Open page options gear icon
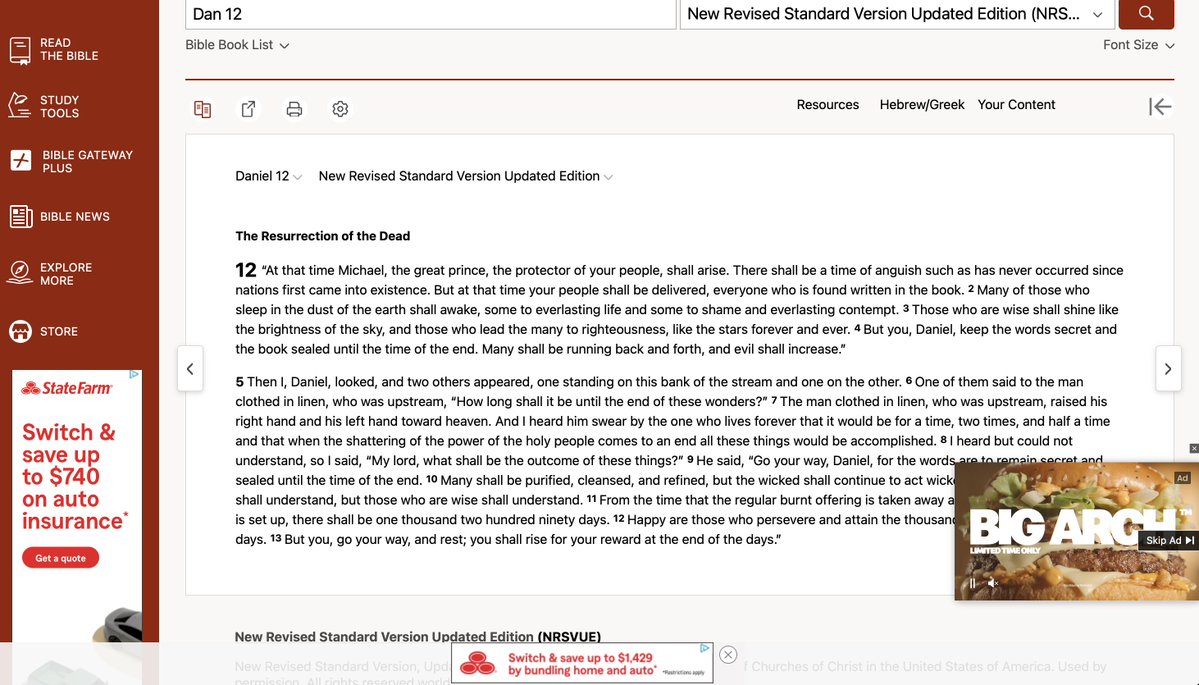 (340, 109)
